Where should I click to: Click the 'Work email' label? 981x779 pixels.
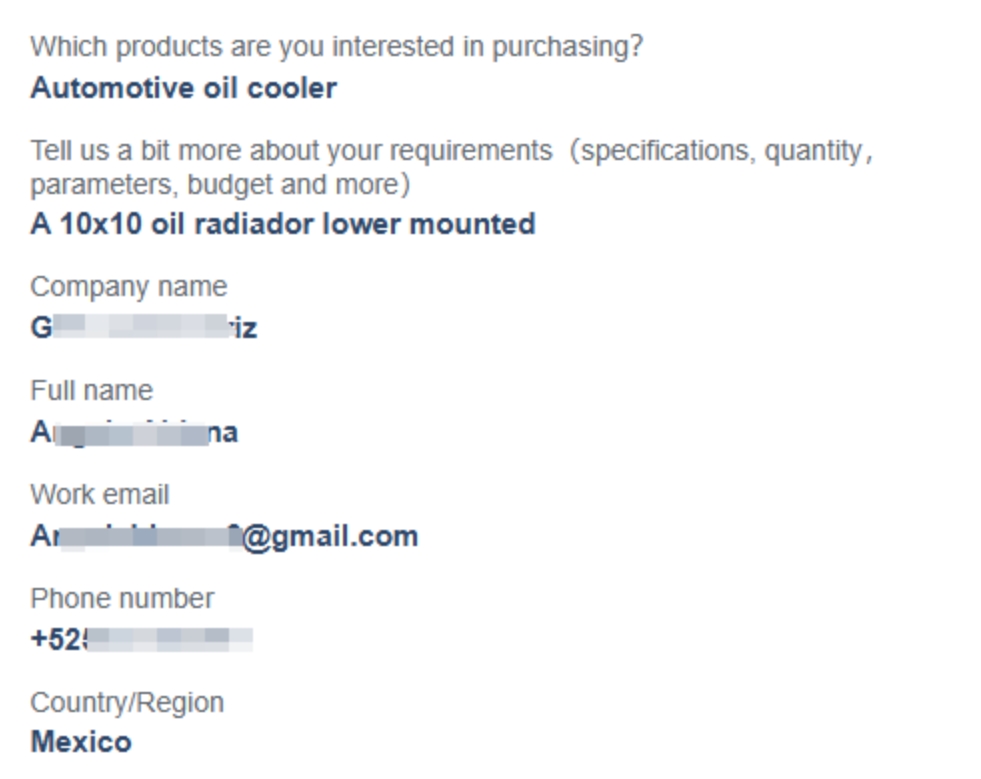click(99, 495)
